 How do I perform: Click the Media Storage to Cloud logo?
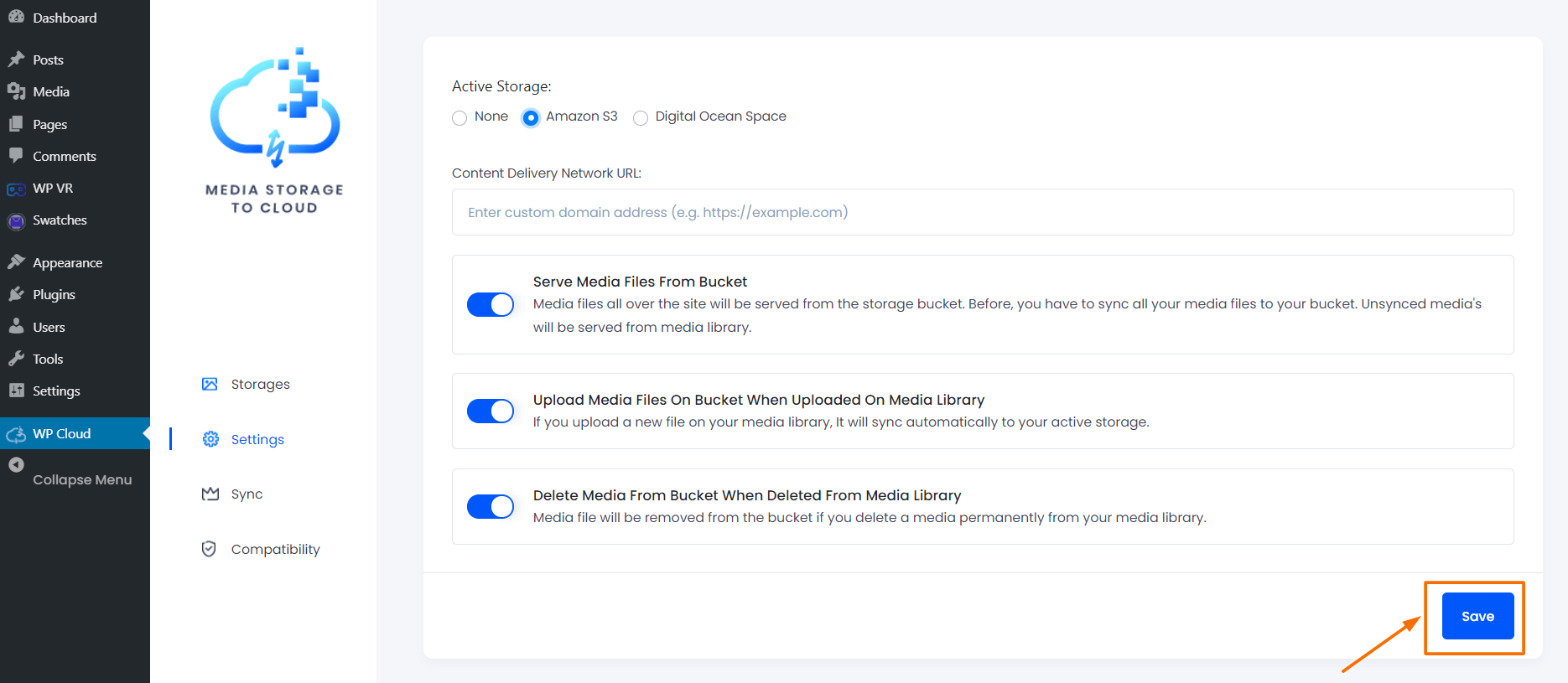(274, 130)
